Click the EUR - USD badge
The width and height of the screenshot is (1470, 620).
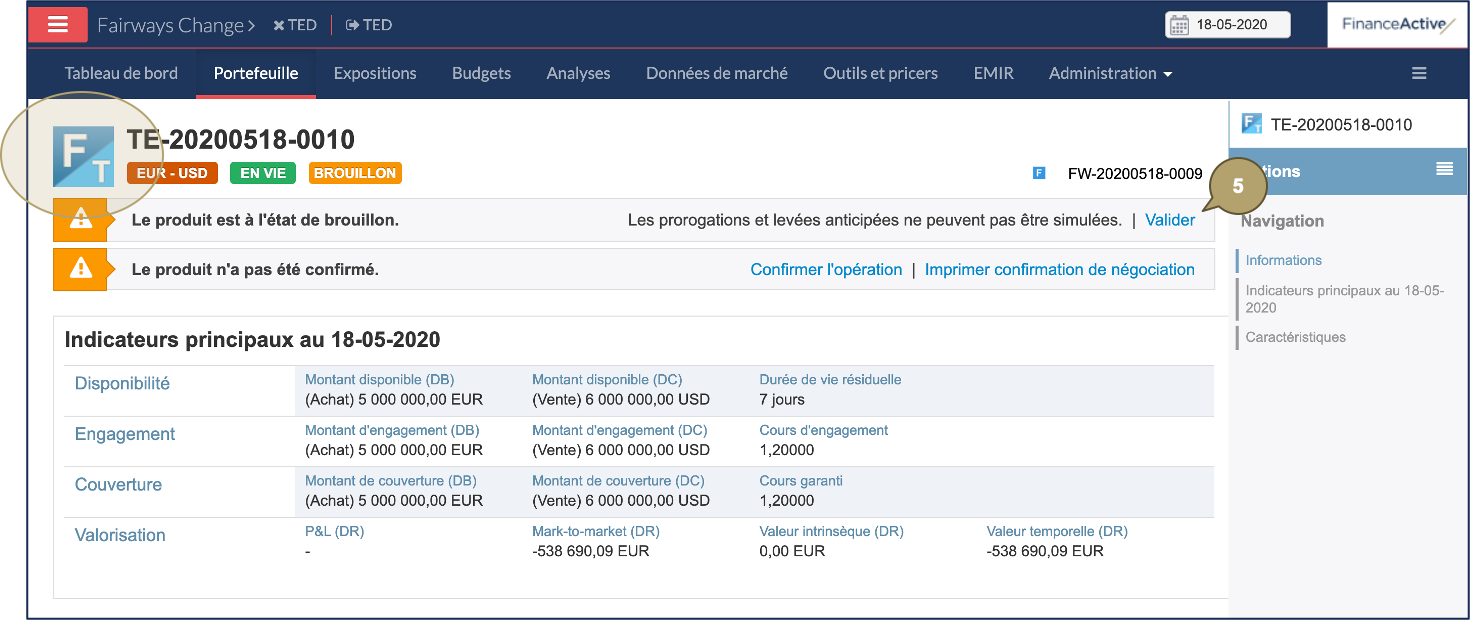point(172,173)
